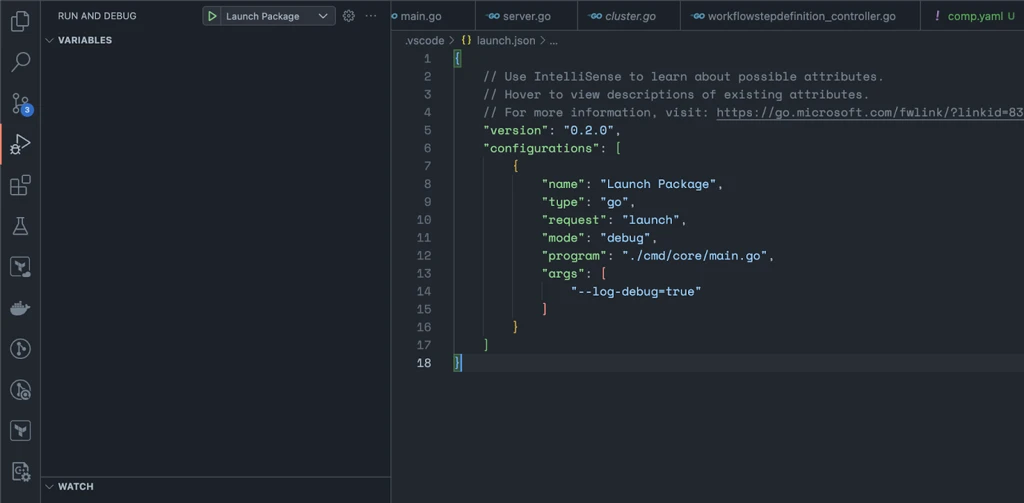Open the Testing flask icon view
Viewport: 1024px width, 503px height.
(x=20, y=226)
